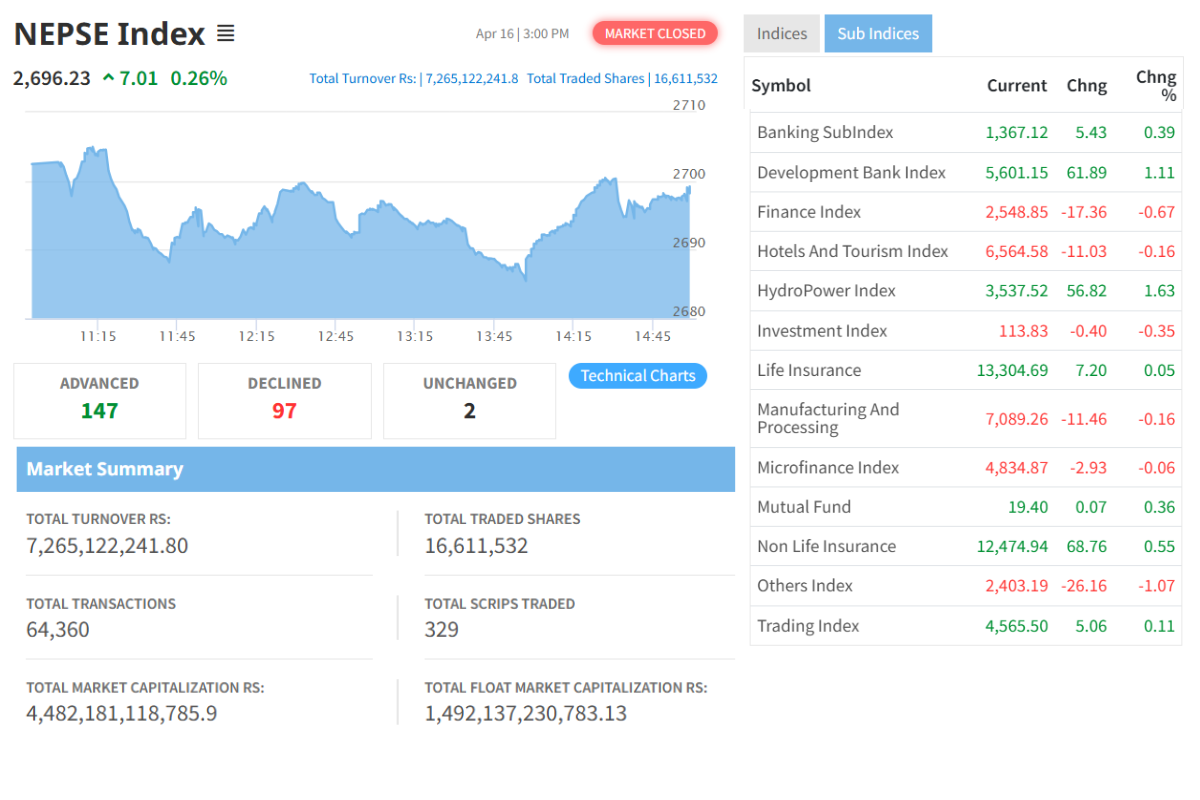1200x800 pixels.
Task: Select the Mutual Fund row
Action: point(966,507)
